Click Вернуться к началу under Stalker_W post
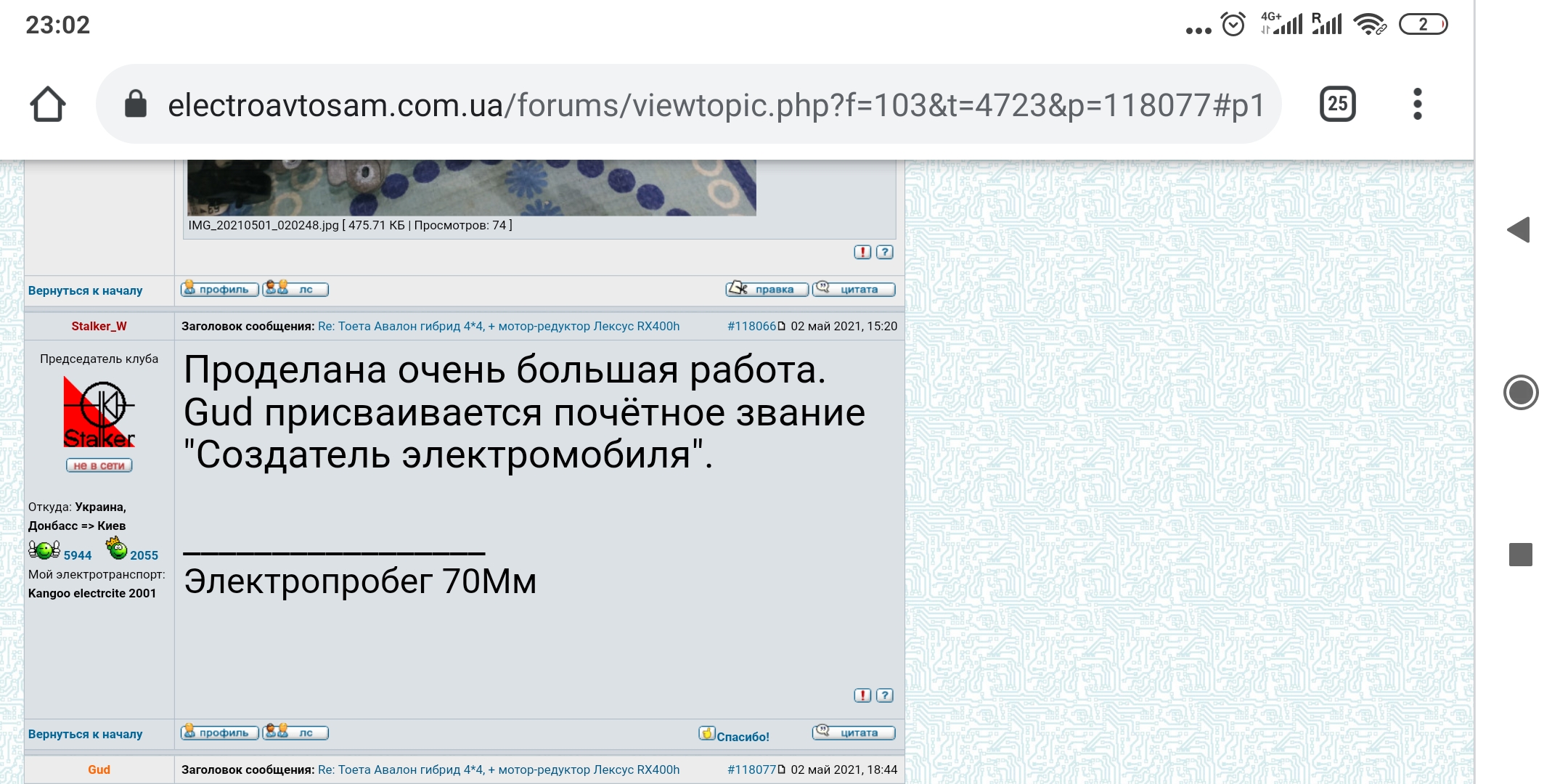1568x784 pixels. [x=85, y=734]
